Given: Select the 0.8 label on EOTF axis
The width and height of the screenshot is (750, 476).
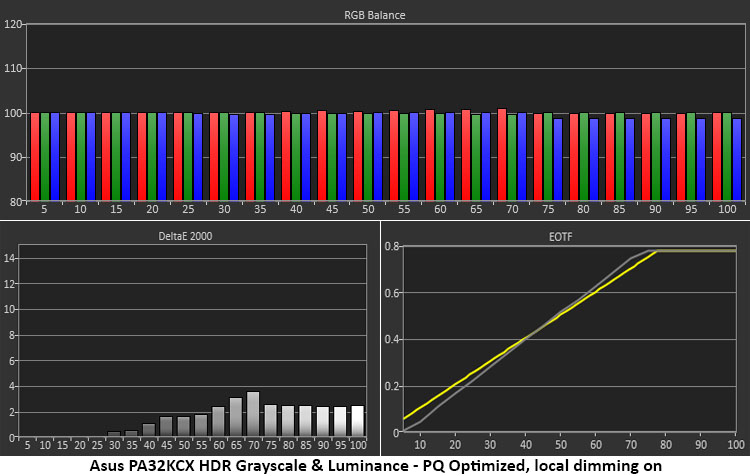Looking at the screenshot, I should click(392, 246).
